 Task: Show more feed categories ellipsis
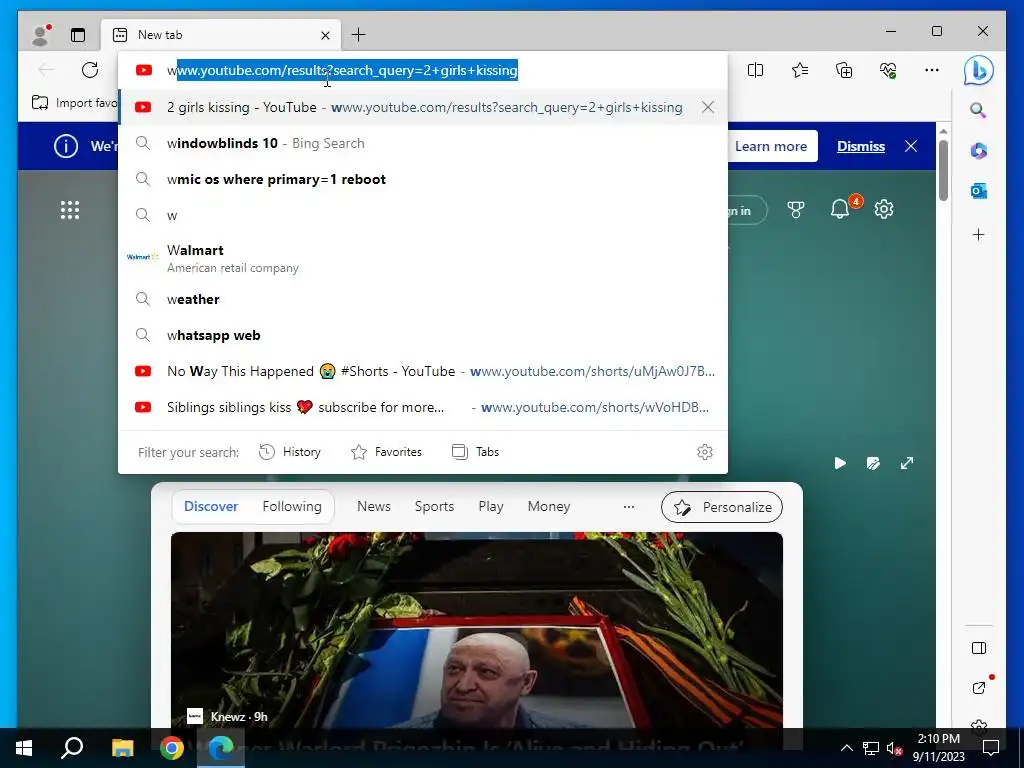point(629,507)
